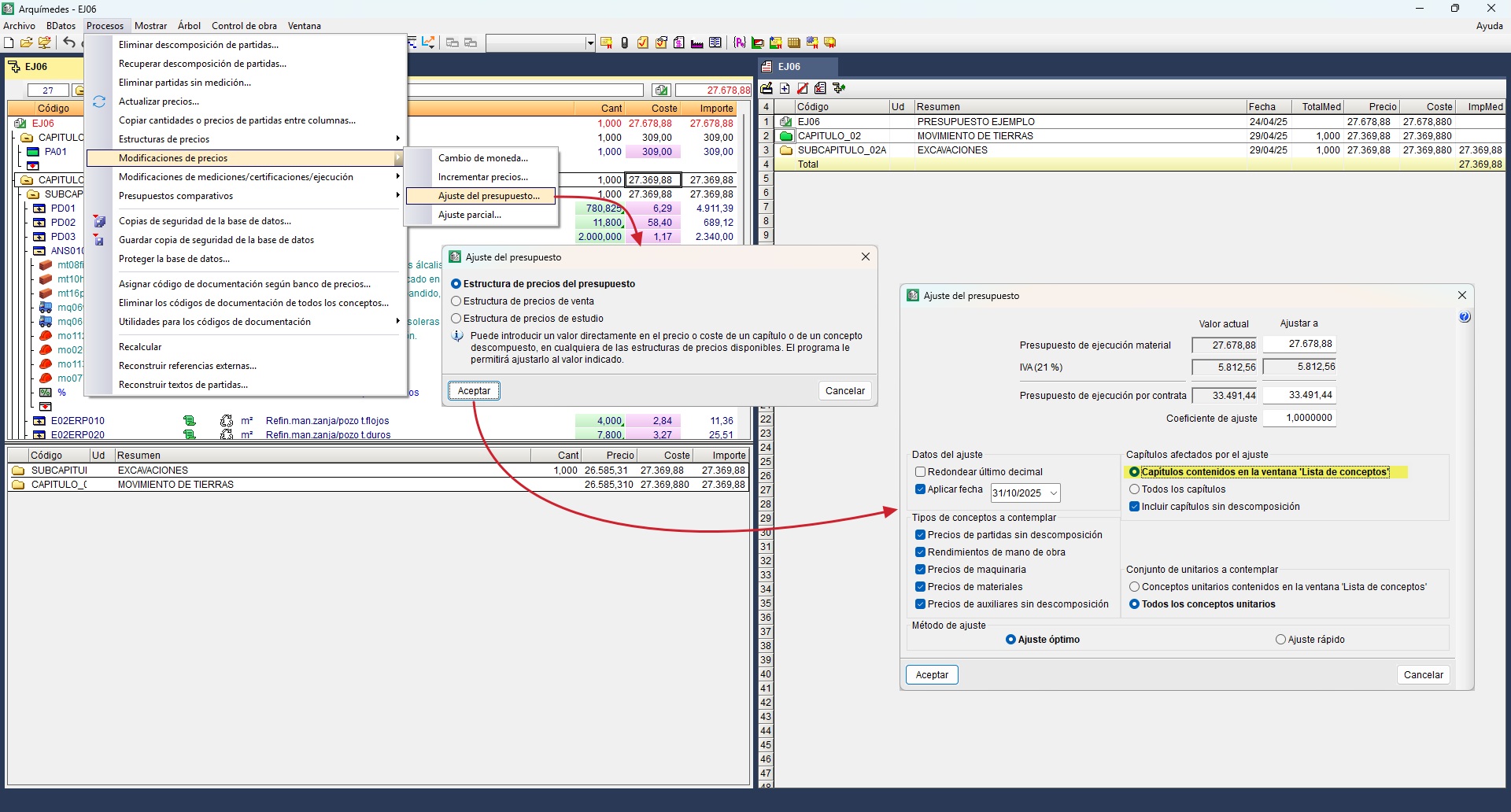This screenshot has height=812, width=1511.
Task: Open the Aplicar fecha date dropdown
Action: 1054,493
